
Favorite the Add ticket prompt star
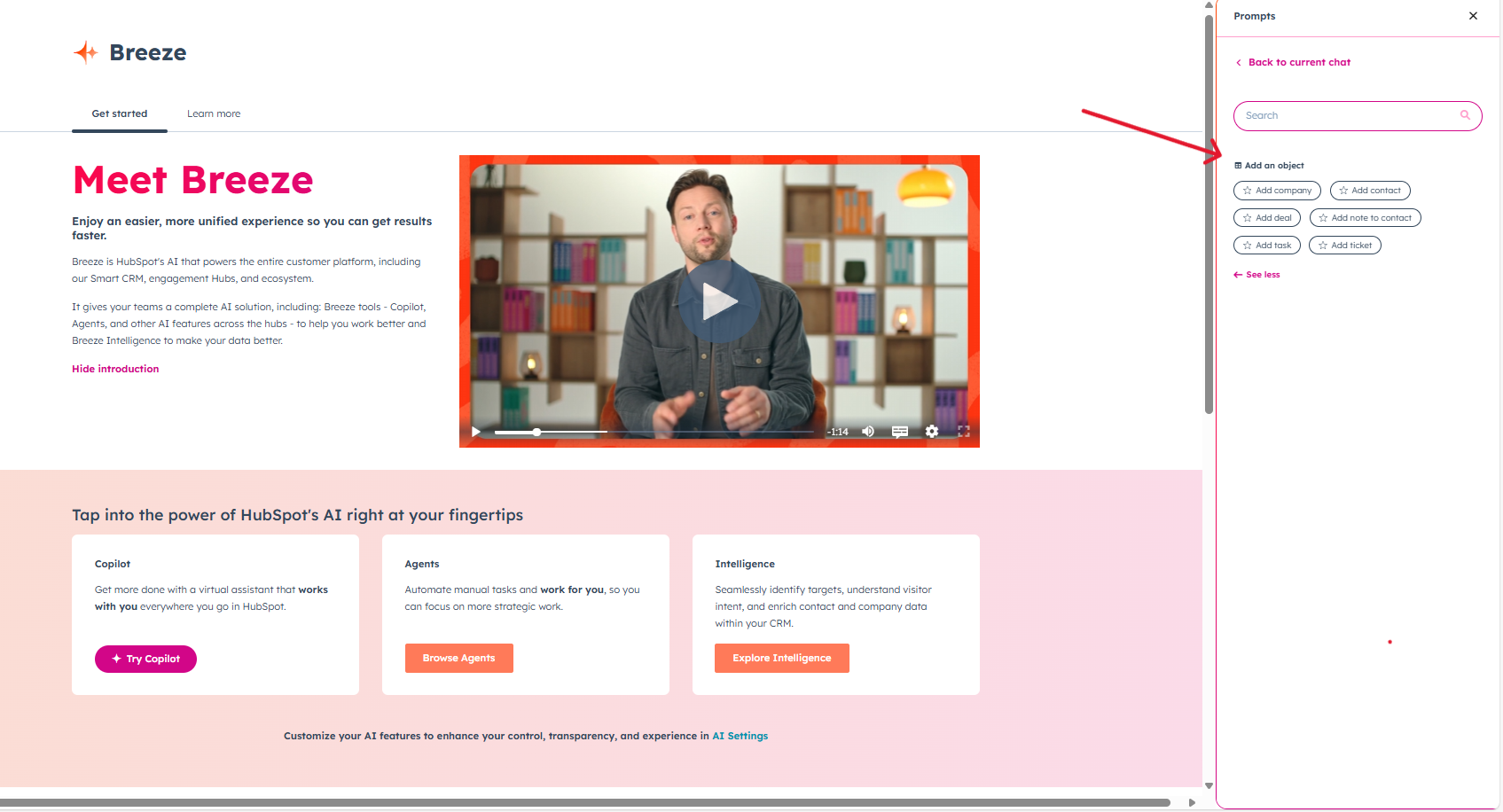pos(1322,245)
